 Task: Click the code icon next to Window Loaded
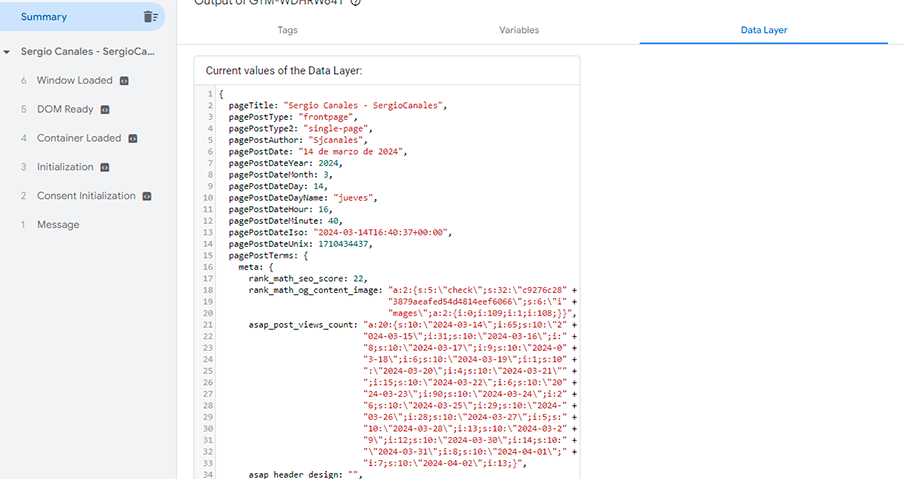123,80
